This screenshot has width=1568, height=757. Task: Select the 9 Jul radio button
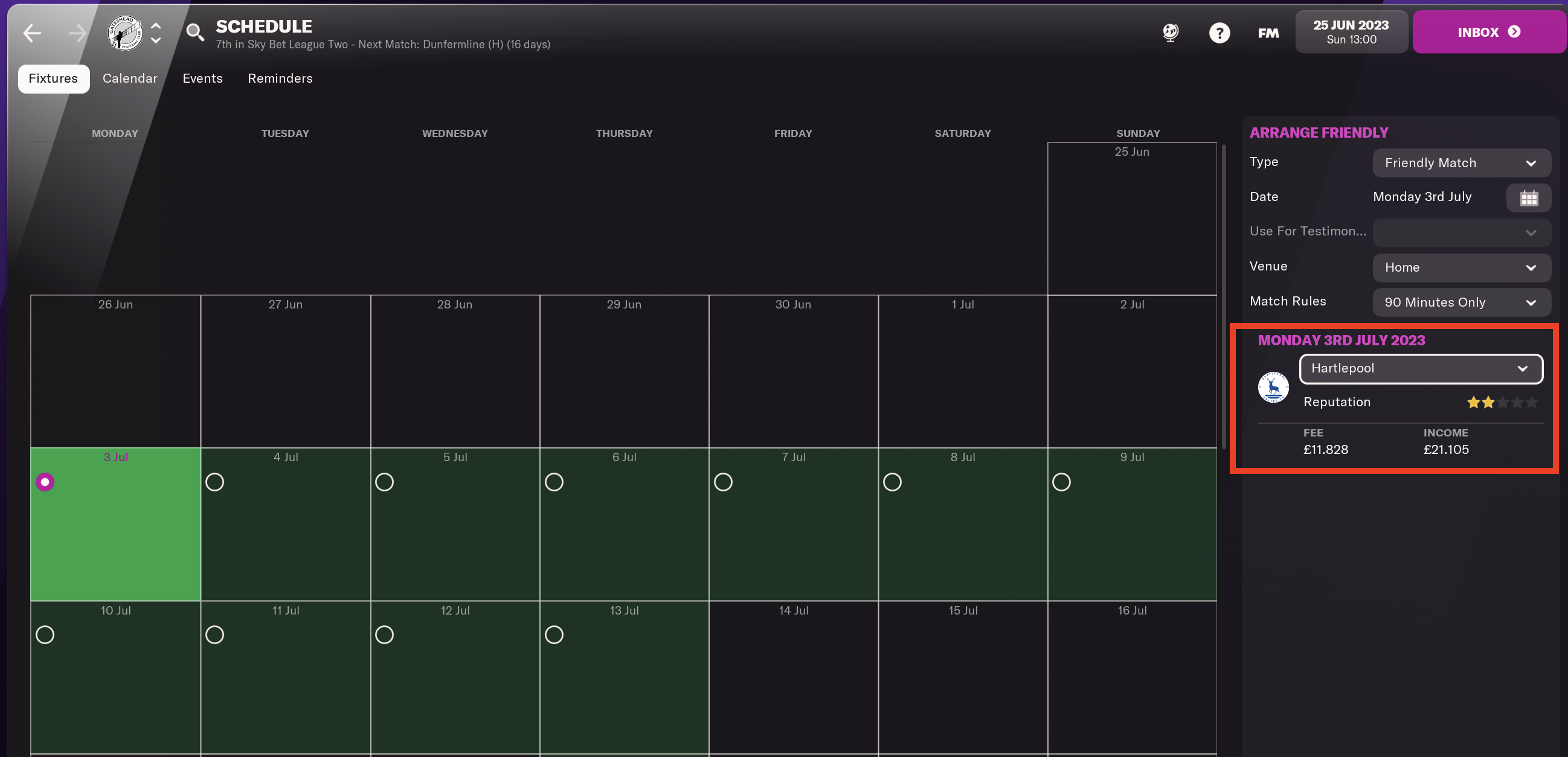pos(1062,482)
